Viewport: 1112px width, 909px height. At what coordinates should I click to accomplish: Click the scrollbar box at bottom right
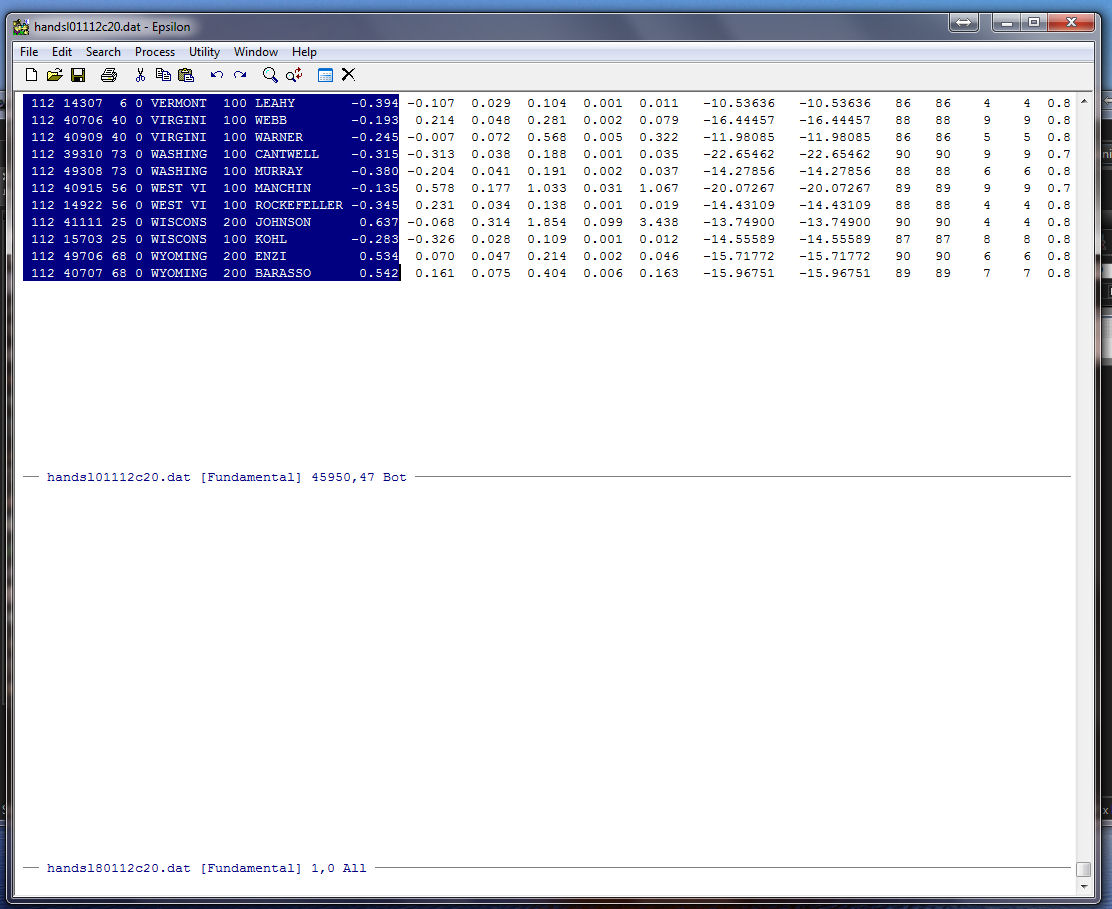[1083, 869]
